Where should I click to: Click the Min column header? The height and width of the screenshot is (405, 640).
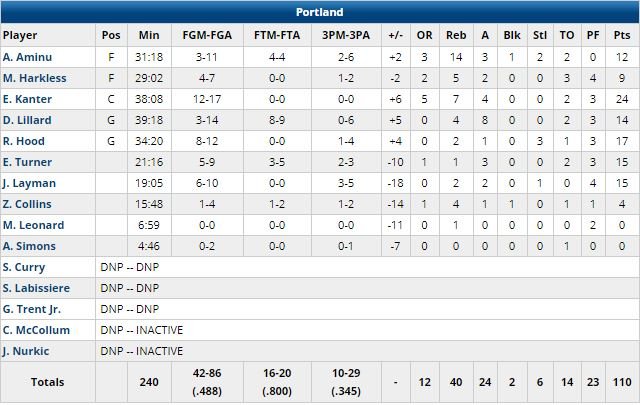coord(151,35)
